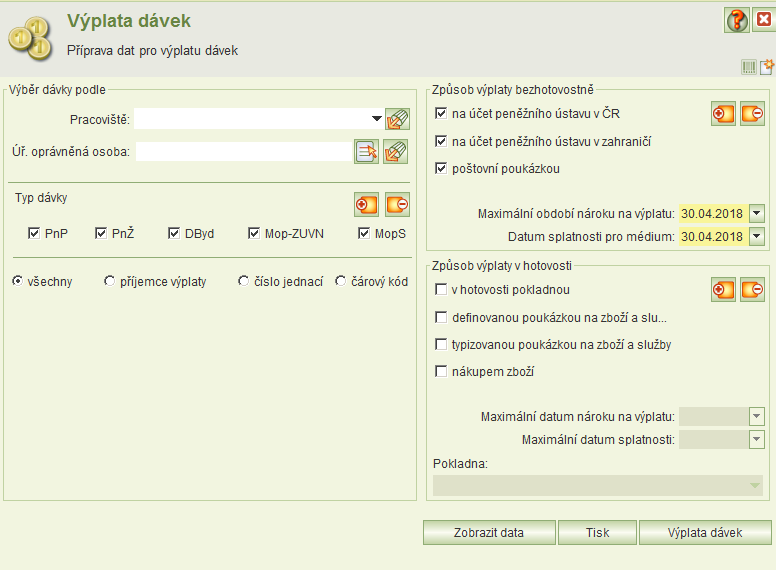Open Maximální datum nároku na výplatu dropdown
The width and height of the screenshot is (776, 570).
(757, 417)
